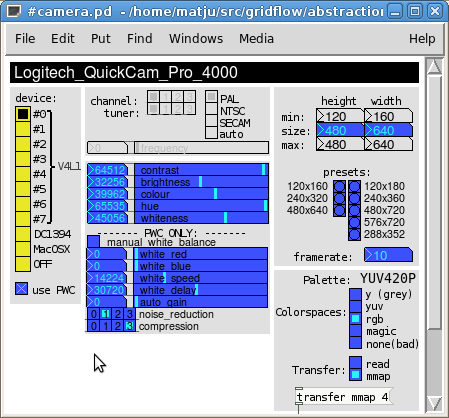Screen dimensions: 449x418
Task: Click the brightness number box 32256
Action: [108, 182]
